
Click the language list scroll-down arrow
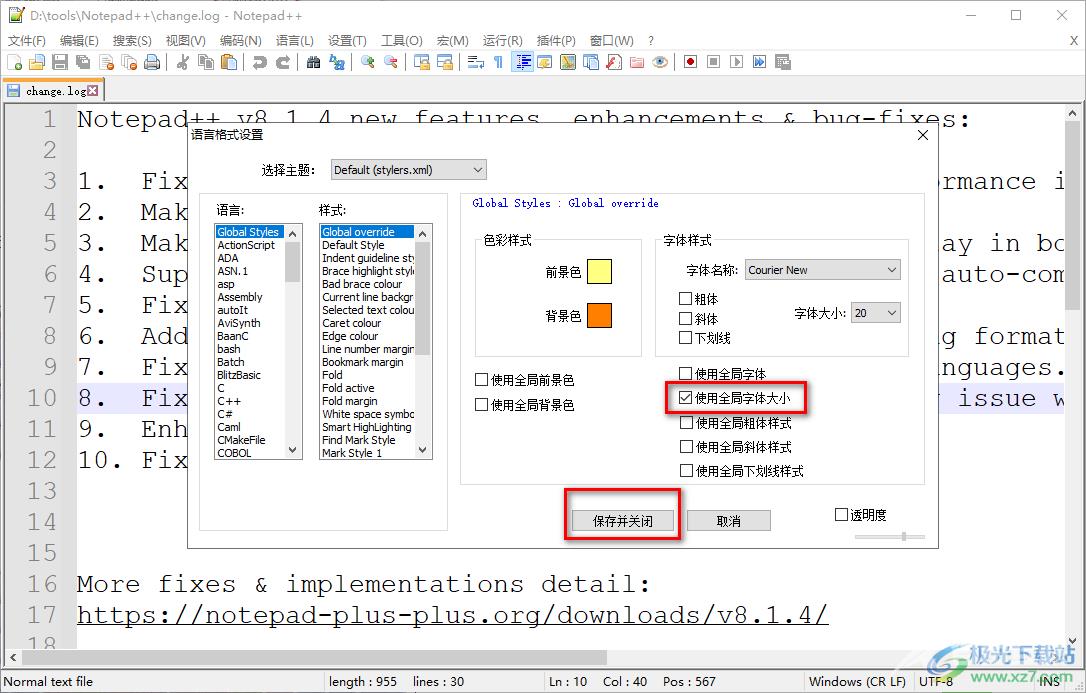292,450
